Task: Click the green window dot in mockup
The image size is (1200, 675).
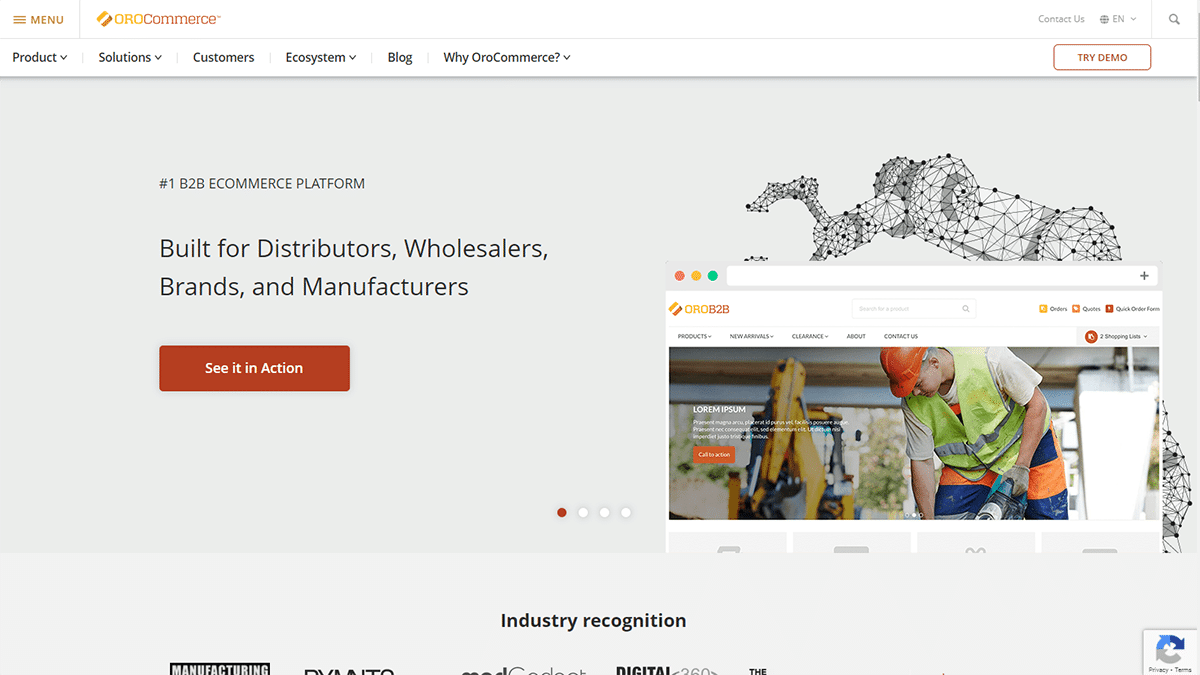Action: coord(713,276)
